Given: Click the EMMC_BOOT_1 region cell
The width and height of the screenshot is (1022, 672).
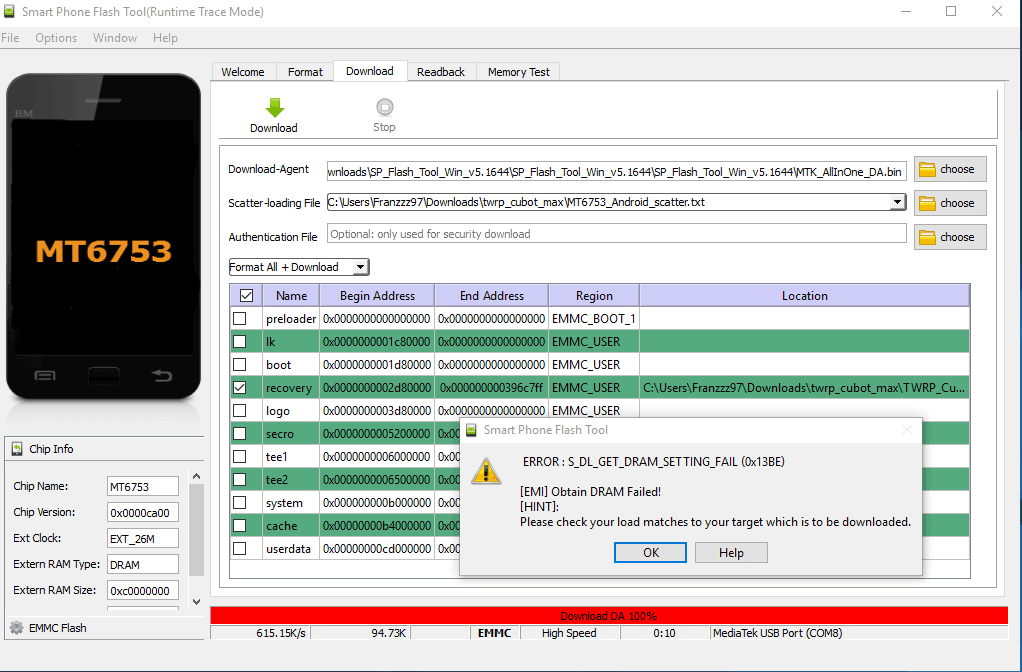Looking at the screenshot, I should (593, 319).
